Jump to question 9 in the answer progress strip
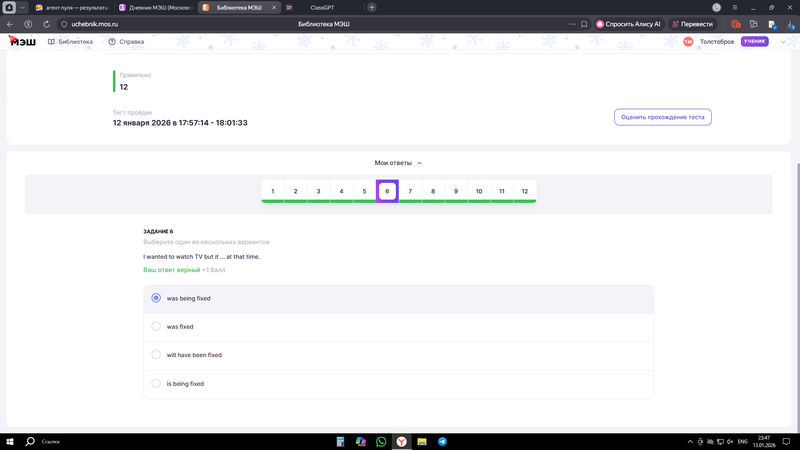Viewport: 800px width, 450px height. 456,191
